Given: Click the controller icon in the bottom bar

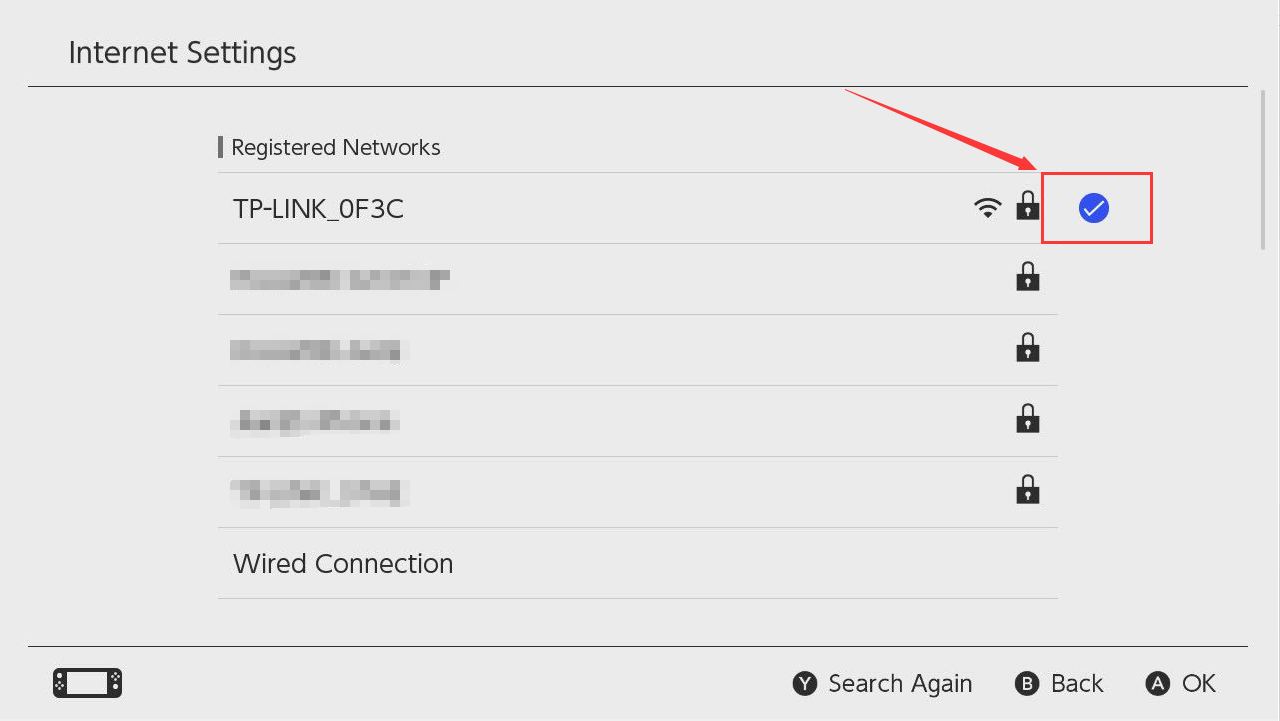Looking at the screenshot, I should 87,683.
